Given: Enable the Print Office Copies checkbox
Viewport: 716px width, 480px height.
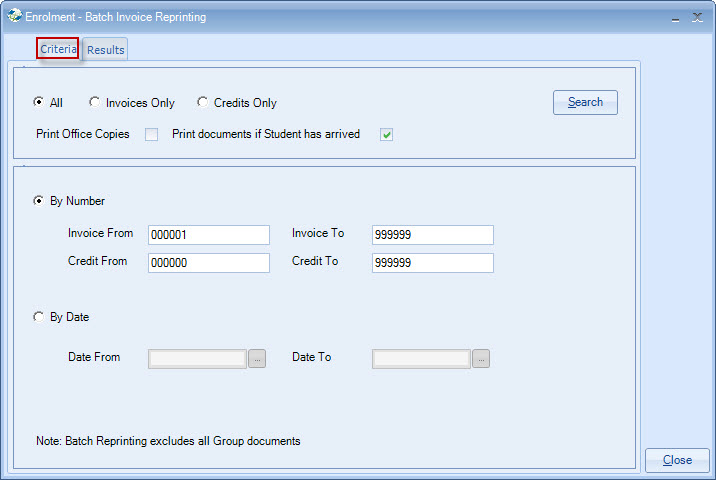Looking at the screenshot, I should coord(152,134).
